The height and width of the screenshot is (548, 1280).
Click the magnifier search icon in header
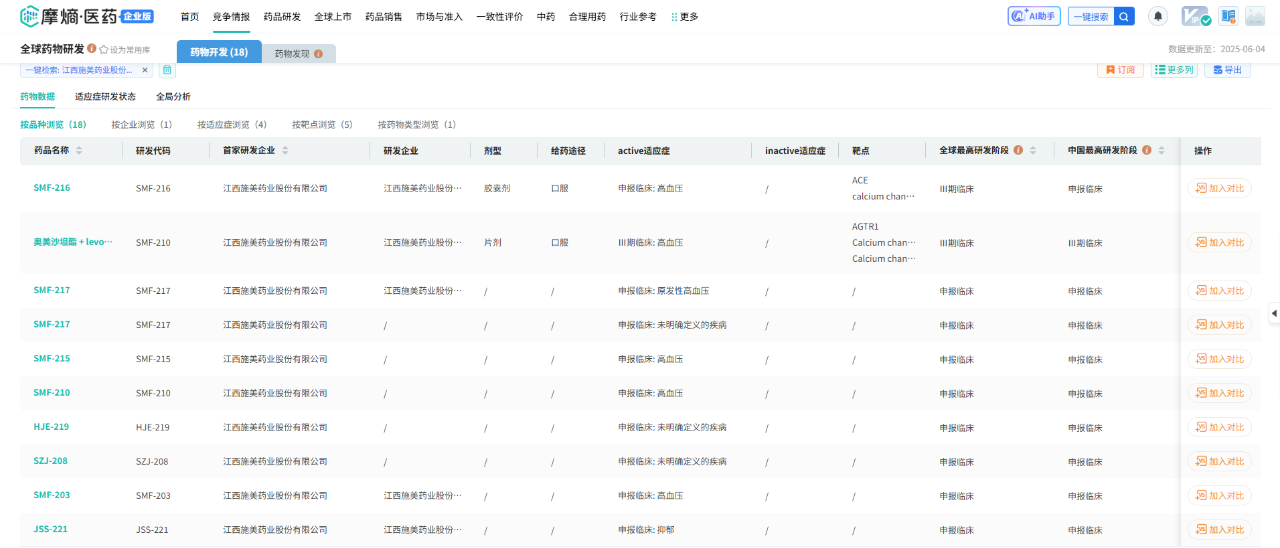(x=1124, y=16)
